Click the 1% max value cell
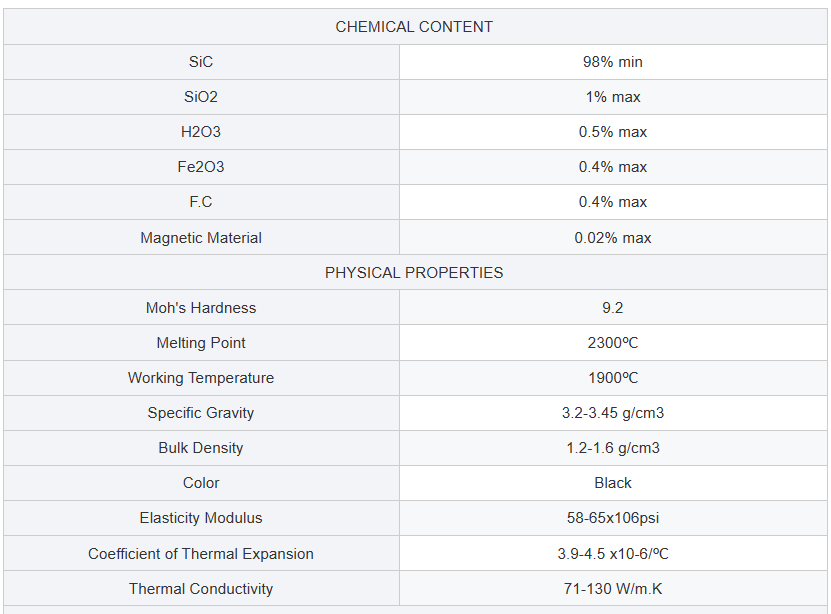Screen dimensions: 831x614 [x=613, y=97]
